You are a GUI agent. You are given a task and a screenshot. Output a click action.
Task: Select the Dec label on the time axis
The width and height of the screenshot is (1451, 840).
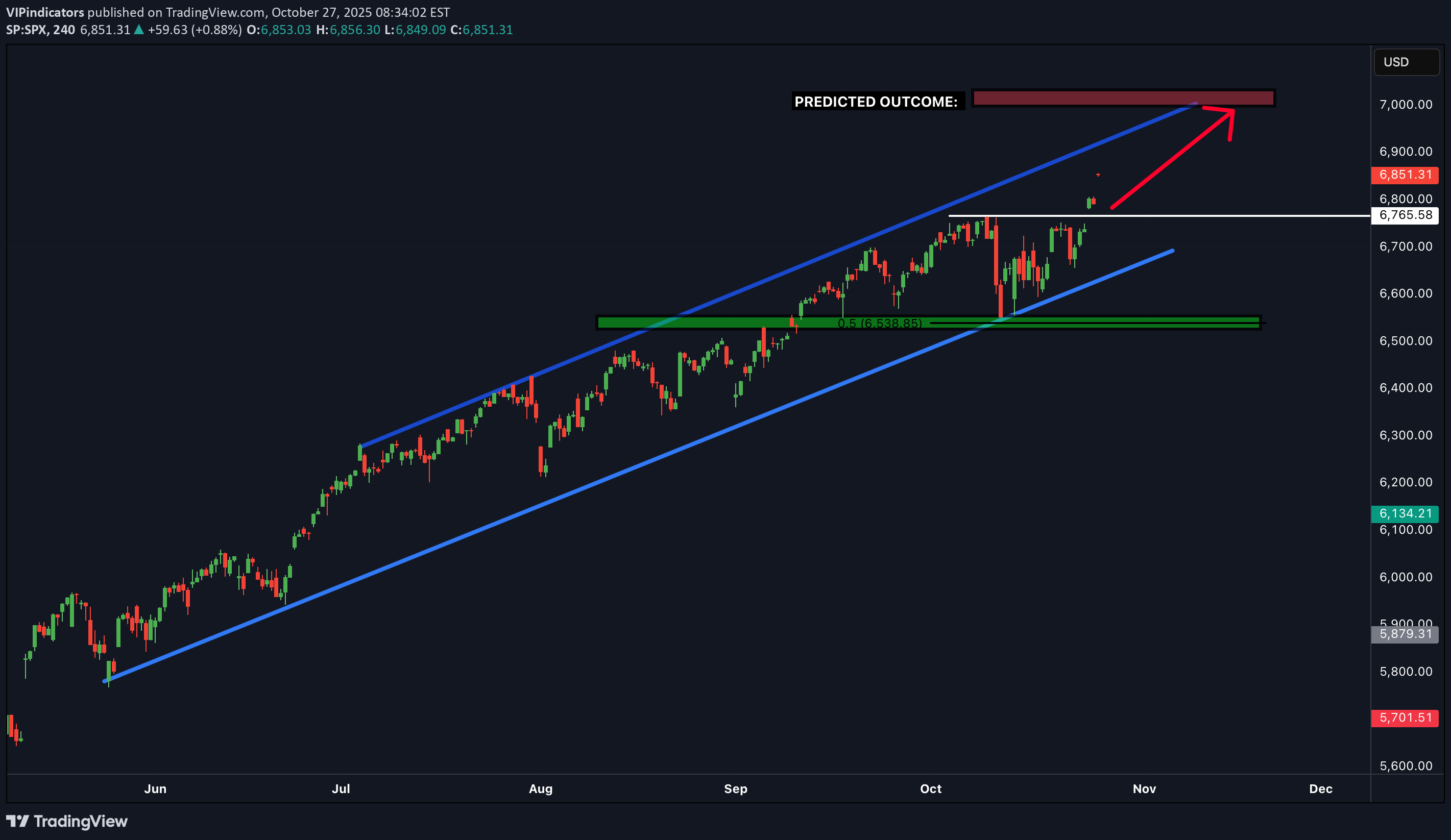pyautogui.click(x=1320, y=789)
